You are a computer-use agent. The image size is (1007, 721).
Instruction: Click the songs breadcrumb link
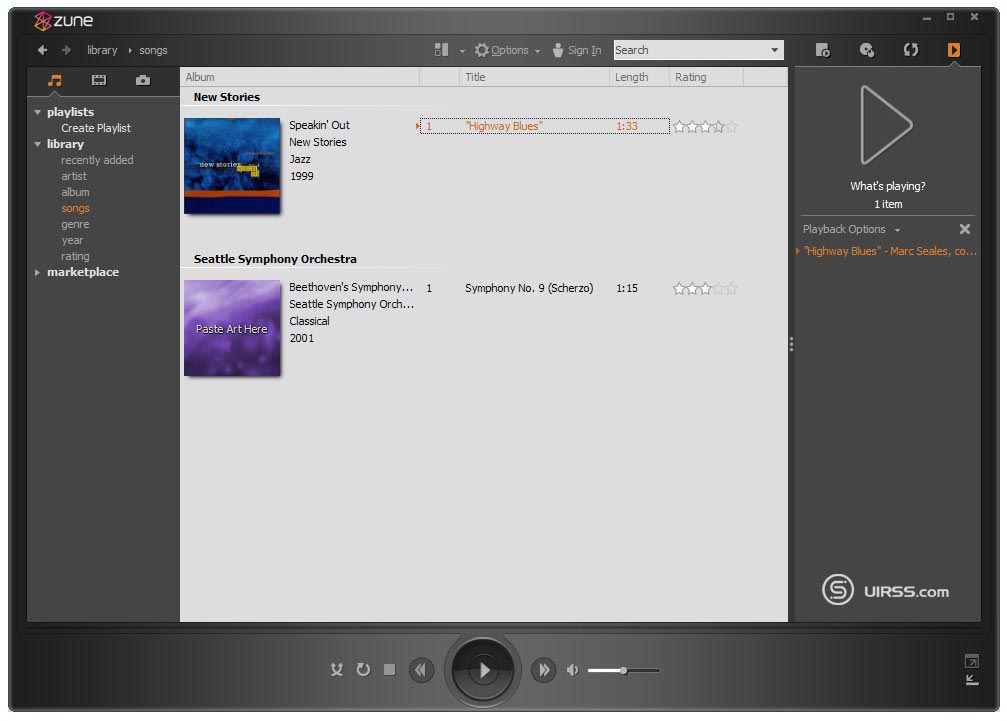[153, 50]
